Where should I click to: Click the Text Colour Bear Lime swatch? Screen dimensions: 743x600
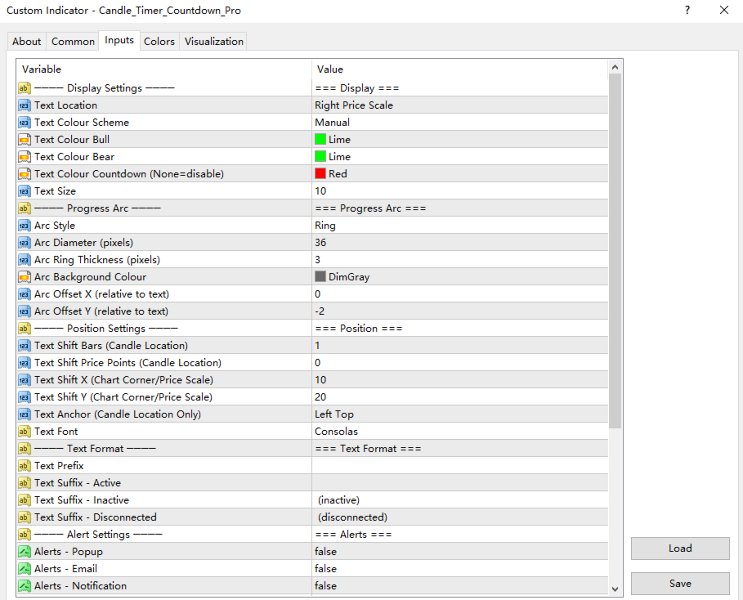click(320, 156)
